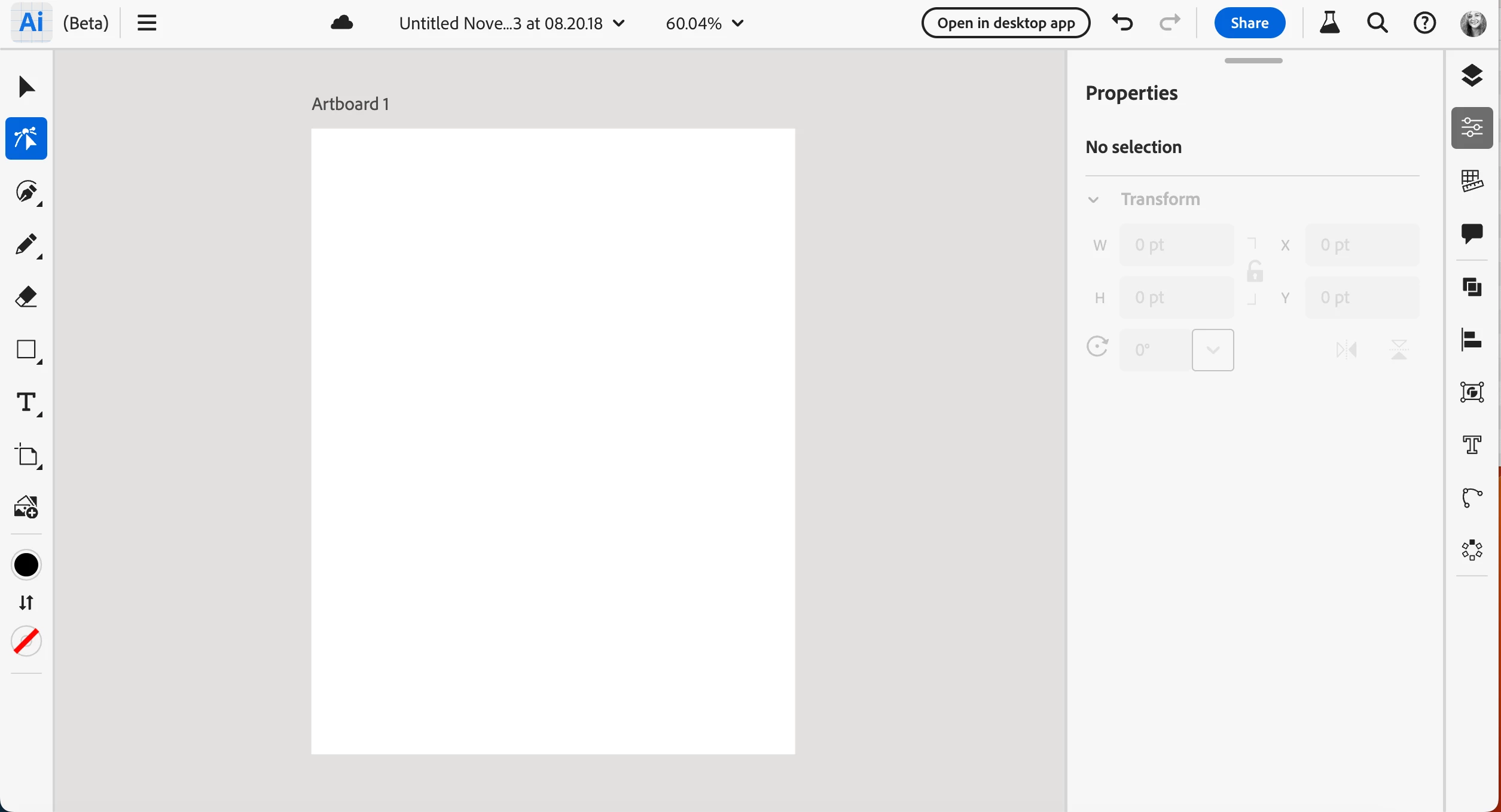The height and width of the screenshot is (812, 1501).
Task: Open the Layers panel icon
Action: click(x=1472, y=75)
